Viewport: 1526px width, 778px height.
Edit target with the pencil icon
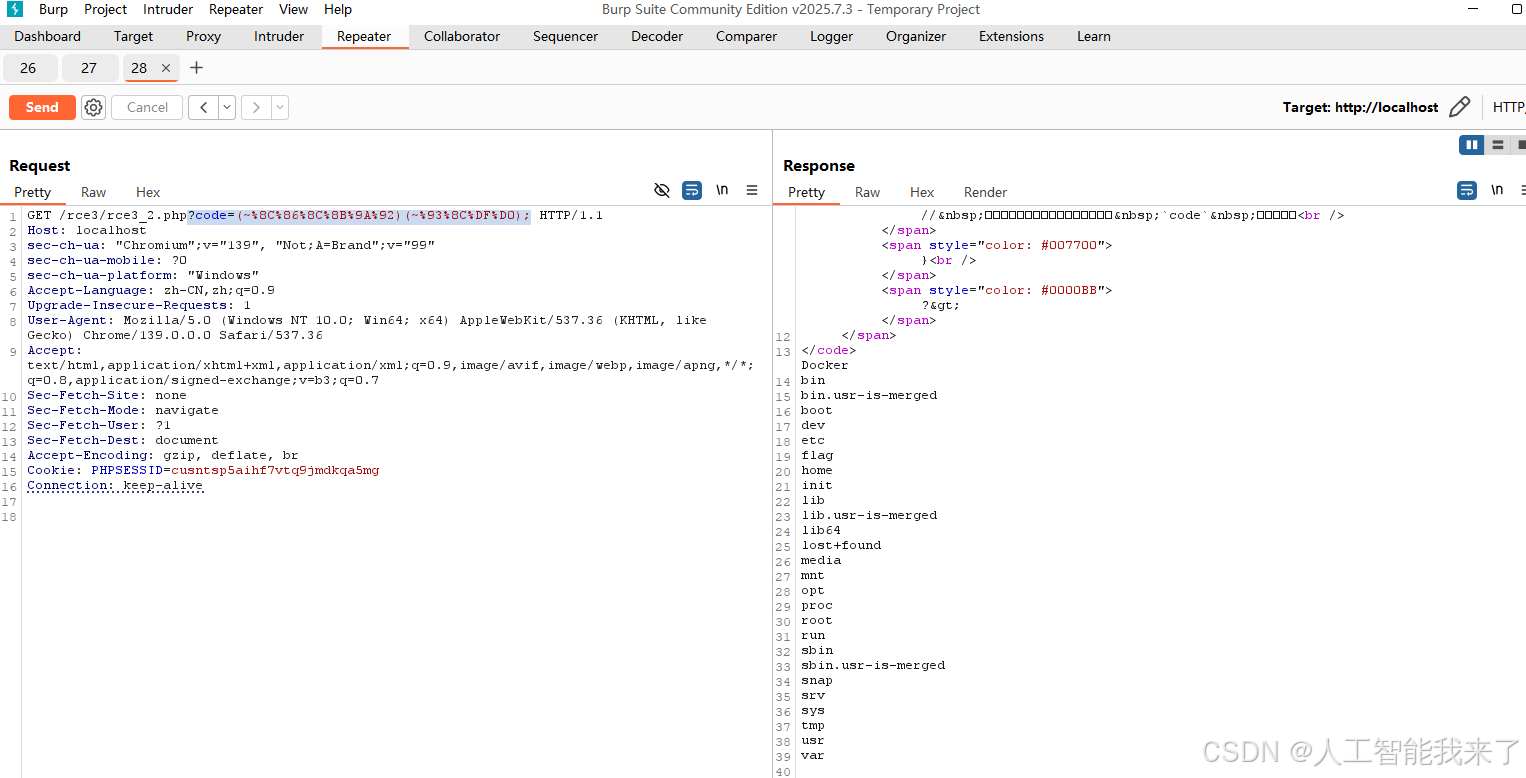1460,107
